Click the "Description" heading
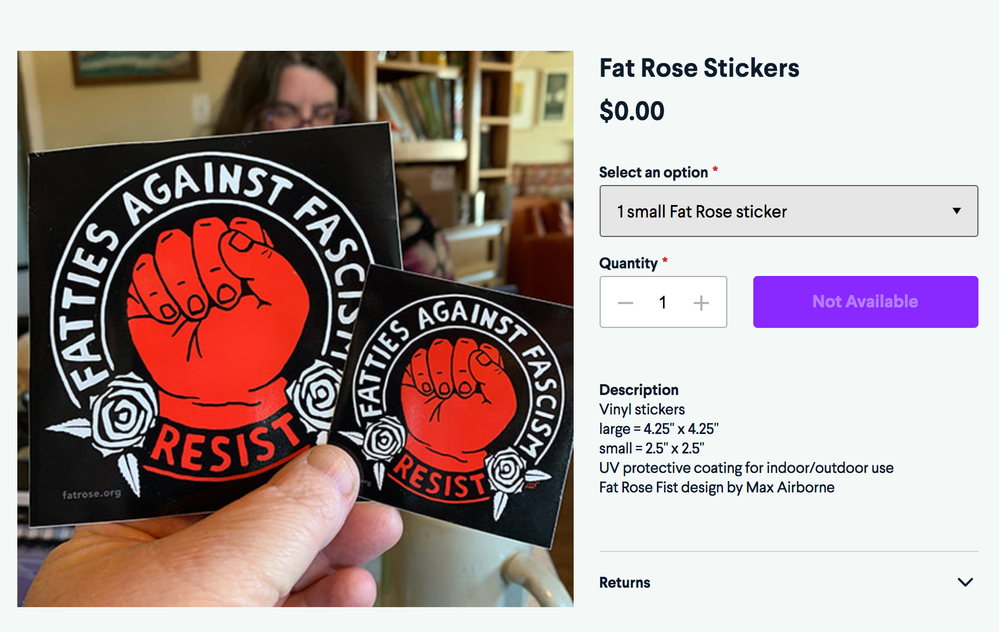 pos(639,390)
